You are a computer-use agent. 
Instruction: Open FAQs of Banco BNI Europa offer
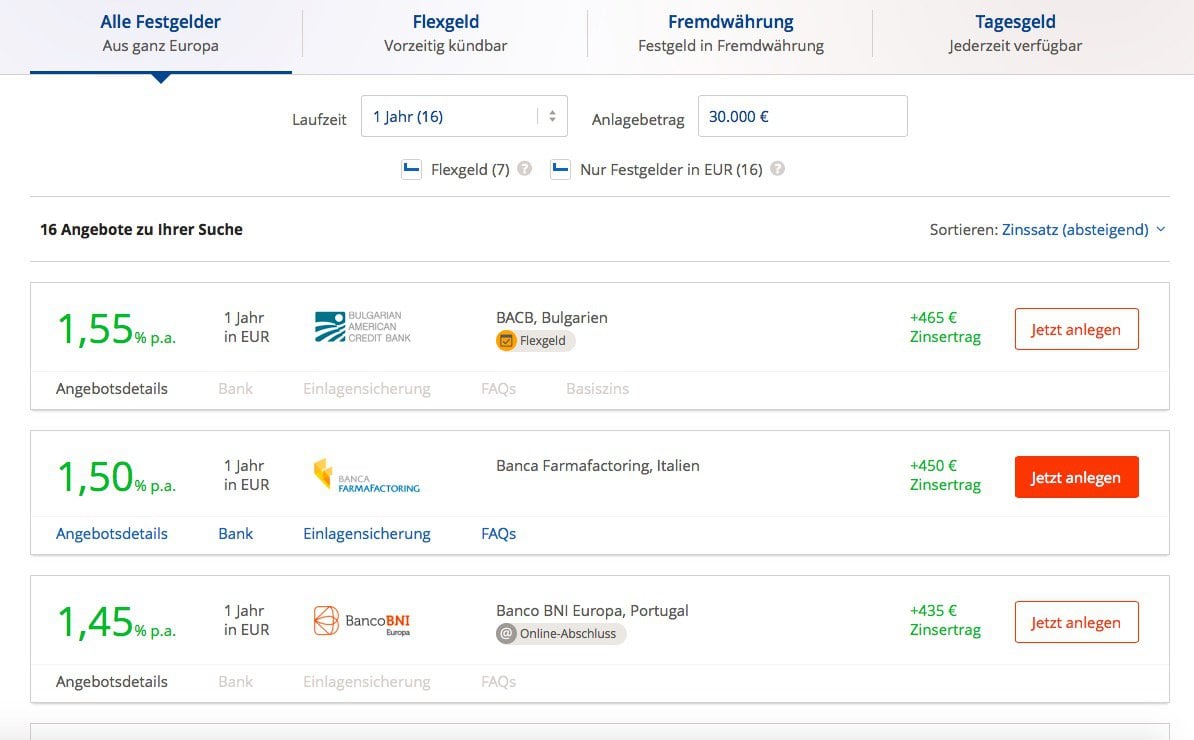pos(499,681)
